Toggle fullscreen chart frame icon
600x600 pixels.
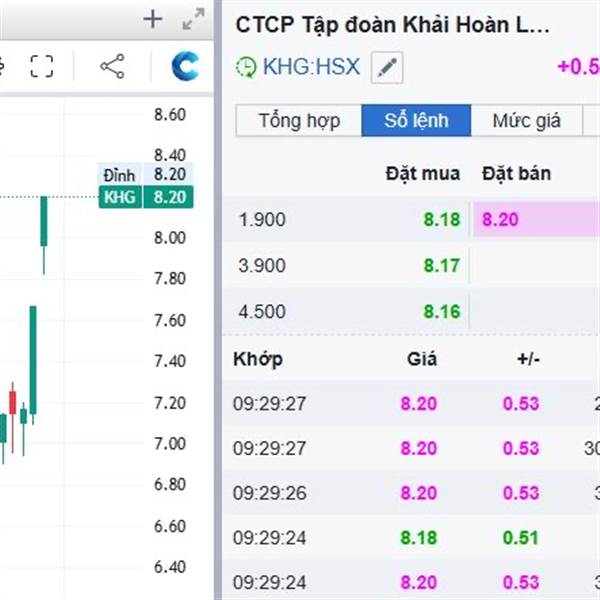[x=41, y=67]
